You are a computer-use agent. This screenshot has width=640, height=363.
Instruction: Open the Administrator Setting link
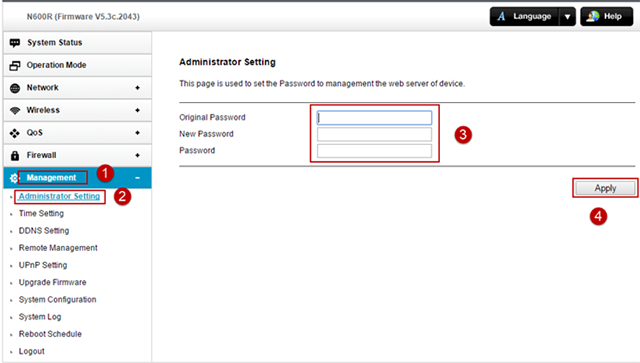[59, 196]
